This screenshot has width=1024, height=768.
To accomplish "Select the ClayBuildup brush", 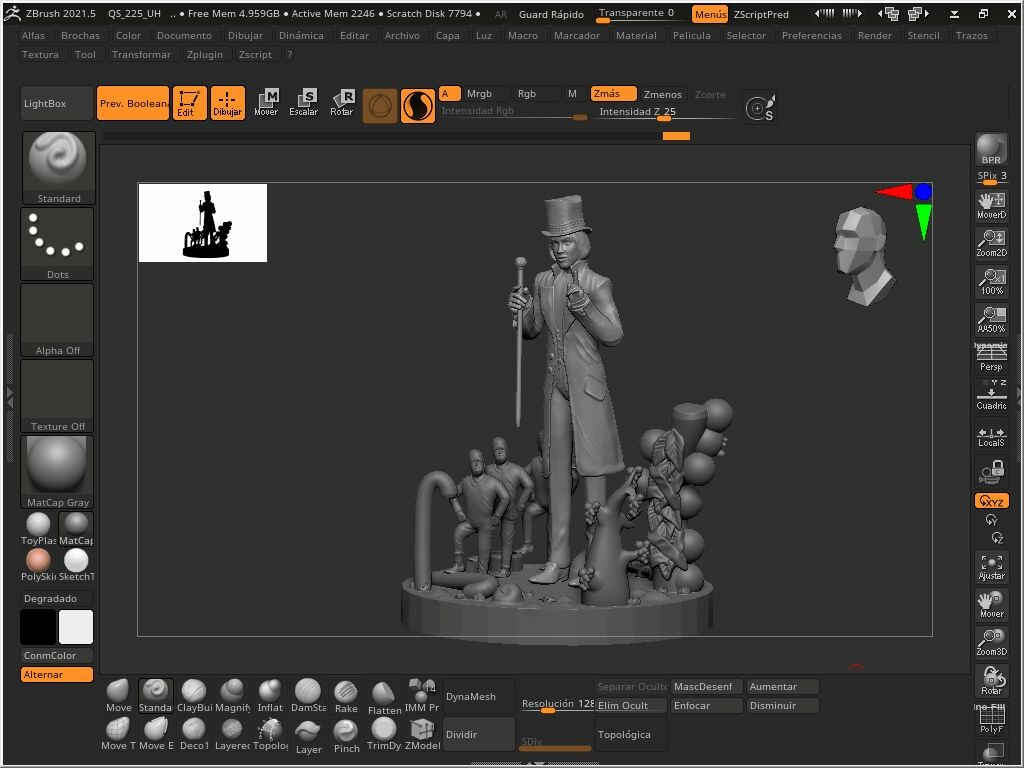I will (x=193, y=692).
